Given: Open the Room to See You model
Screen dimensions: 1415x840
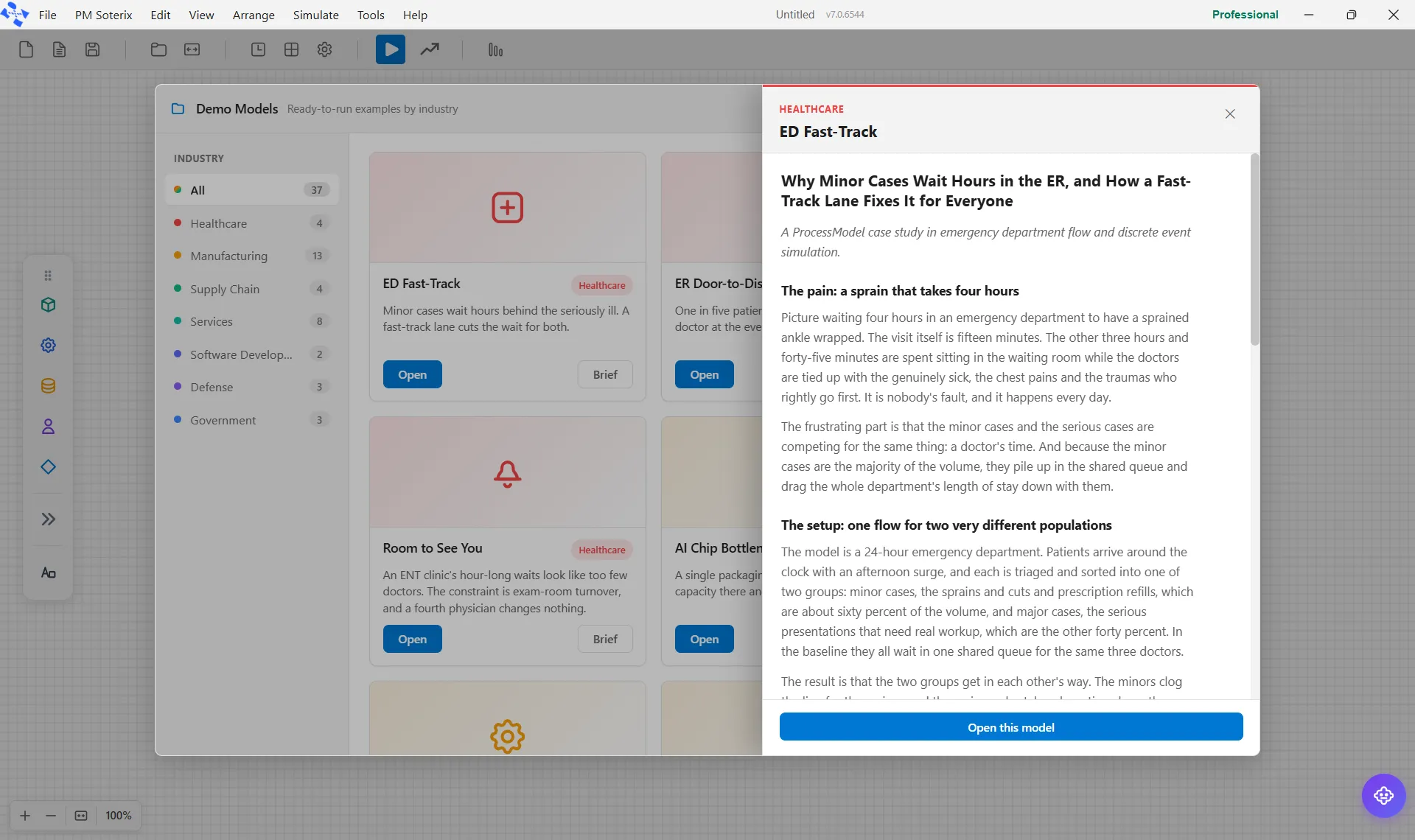Looking at the screenshot, I should [412, 639].
